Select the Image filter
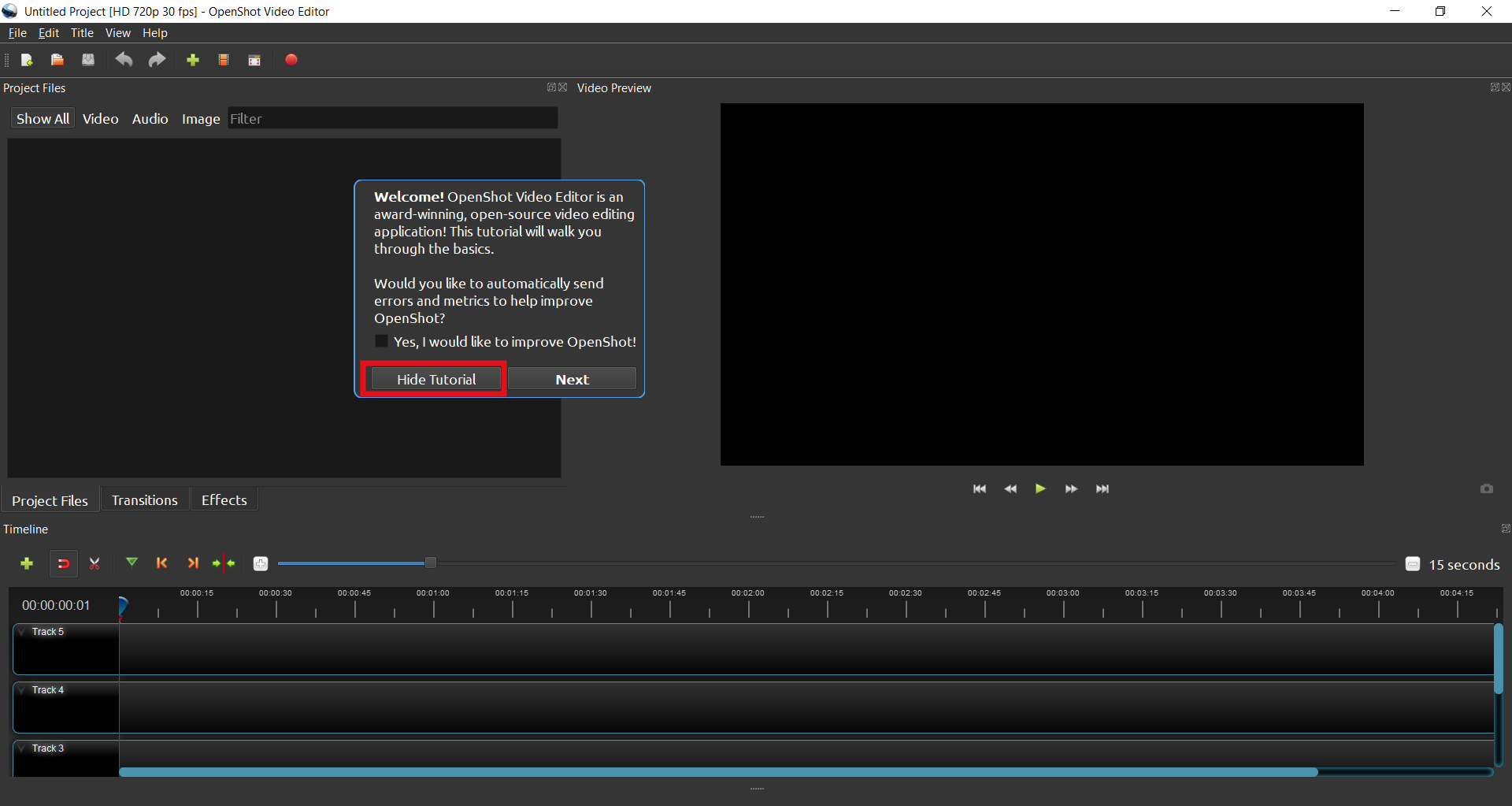 pos(201,118)
